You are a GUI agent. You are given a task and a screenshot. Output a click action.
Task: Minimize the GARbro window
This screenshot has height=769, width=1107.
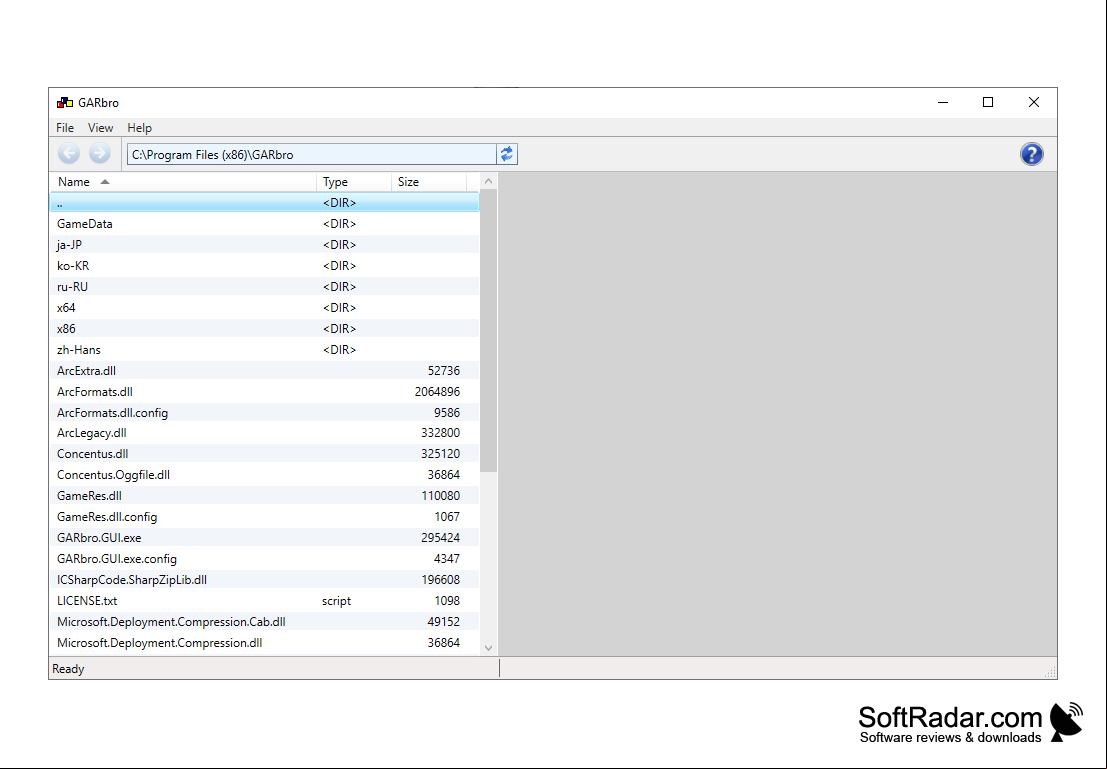pos(943,102)
